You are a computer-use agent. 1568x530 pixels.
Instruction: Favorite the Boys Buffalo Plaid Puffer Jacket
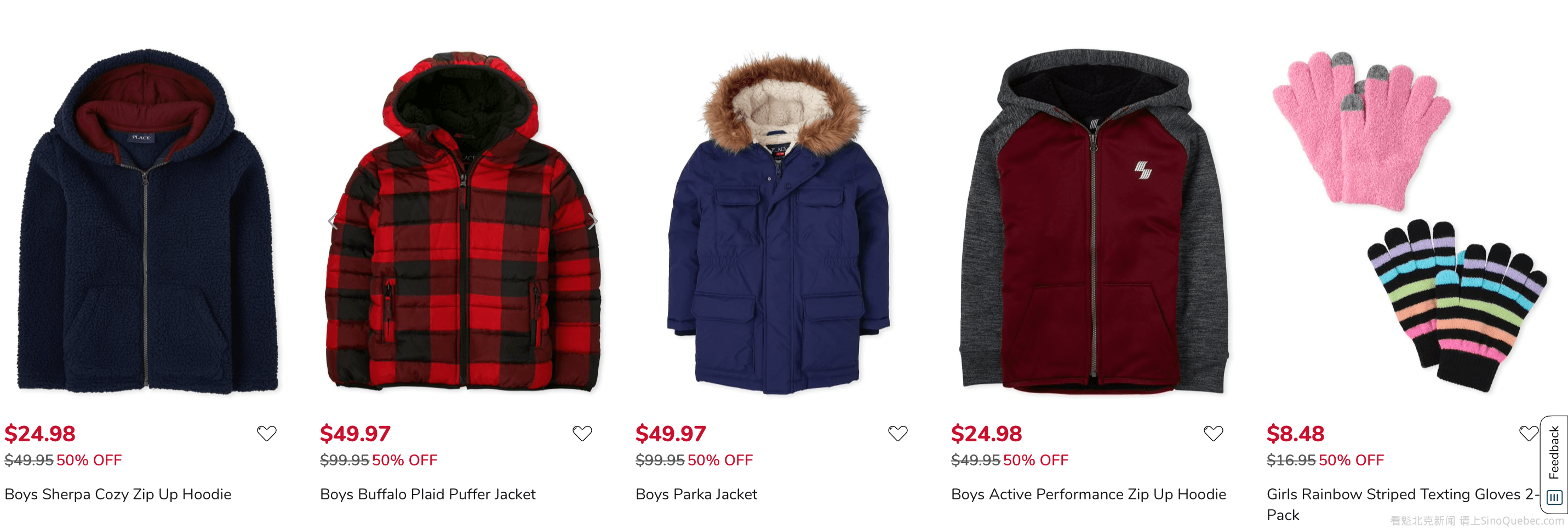click(582, 433)
